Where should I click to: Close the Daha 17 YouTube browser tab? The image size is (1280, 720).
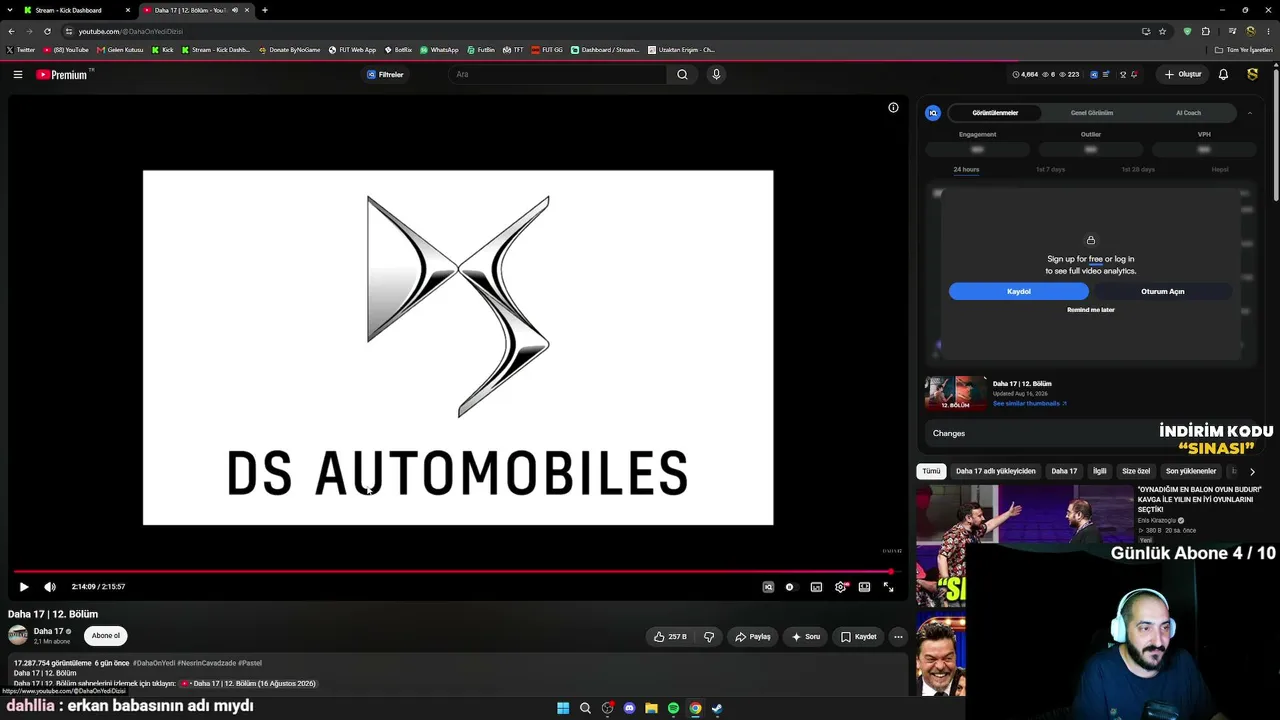coord(248,10)
